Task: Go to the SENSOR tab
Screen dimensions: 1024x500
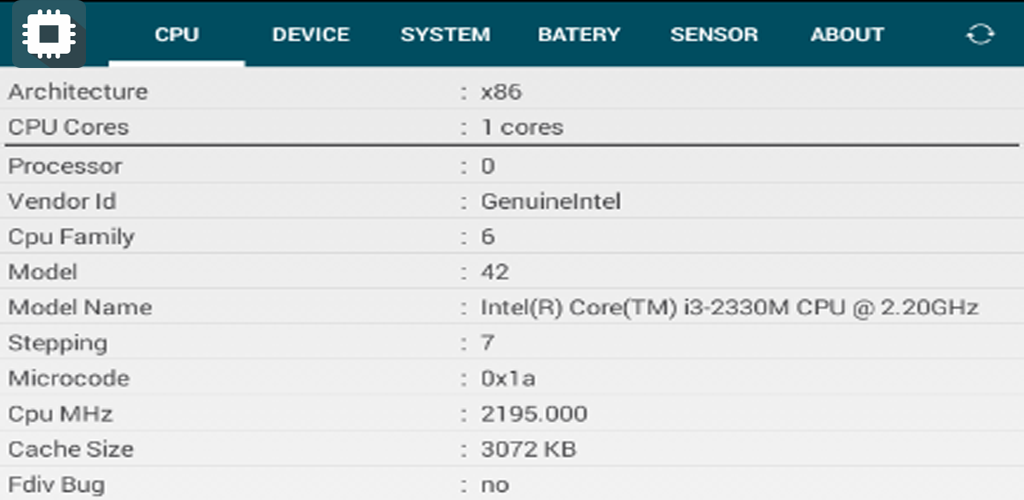Action: [713, 34]
